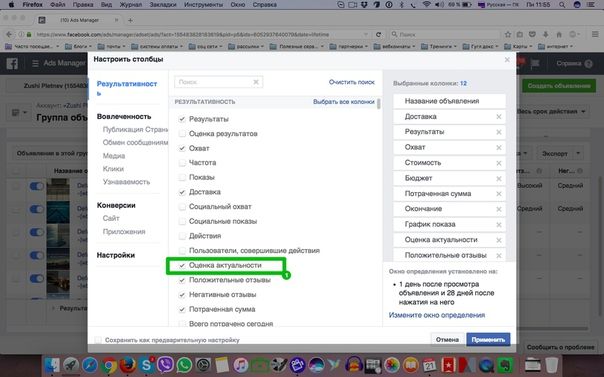Open the Закладки menu
Image resolution: width=604 pixels, height=377 pixels.
coord(163,5)
